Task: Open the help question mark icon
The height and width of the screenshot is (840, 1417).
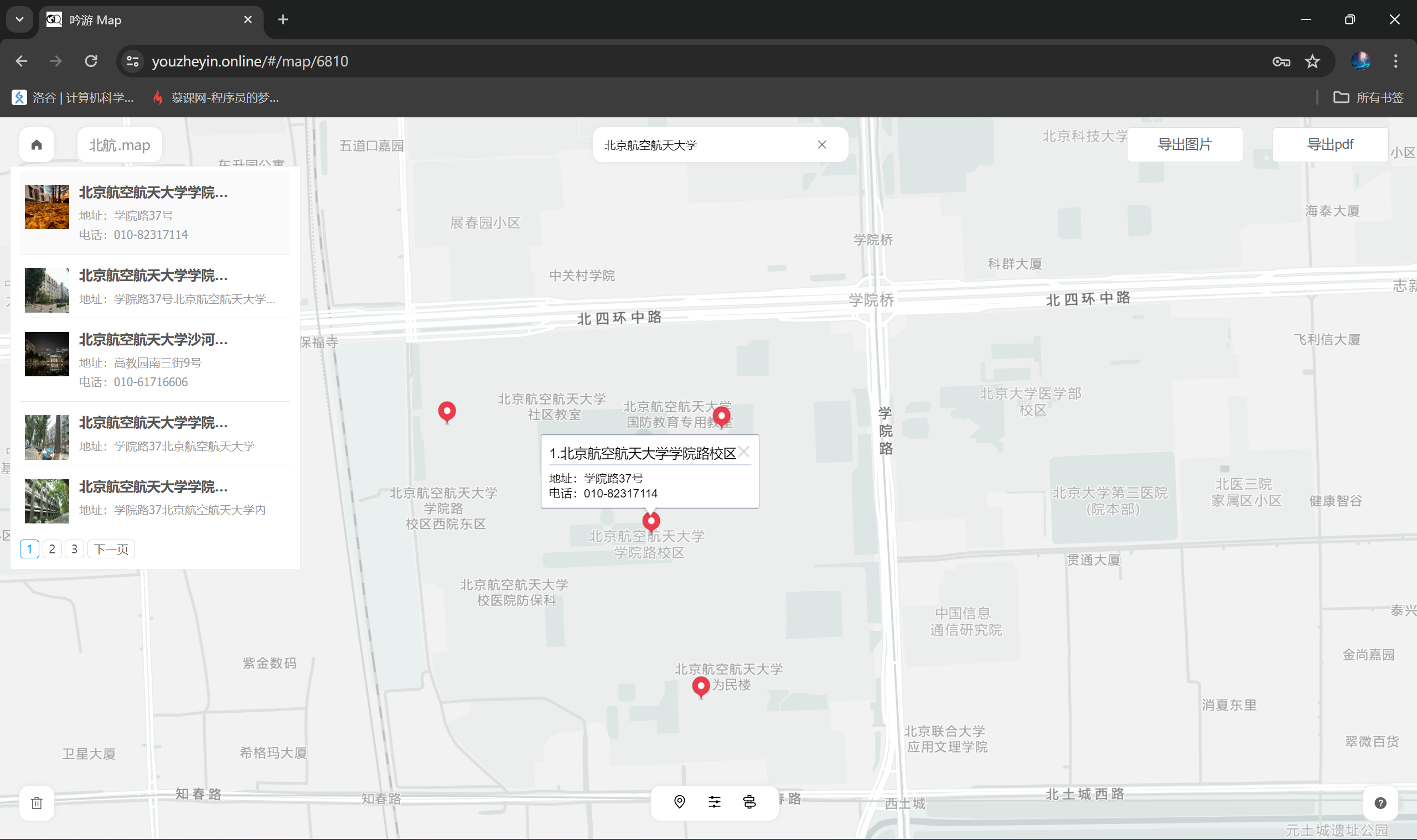Action: click(1381, 802)
